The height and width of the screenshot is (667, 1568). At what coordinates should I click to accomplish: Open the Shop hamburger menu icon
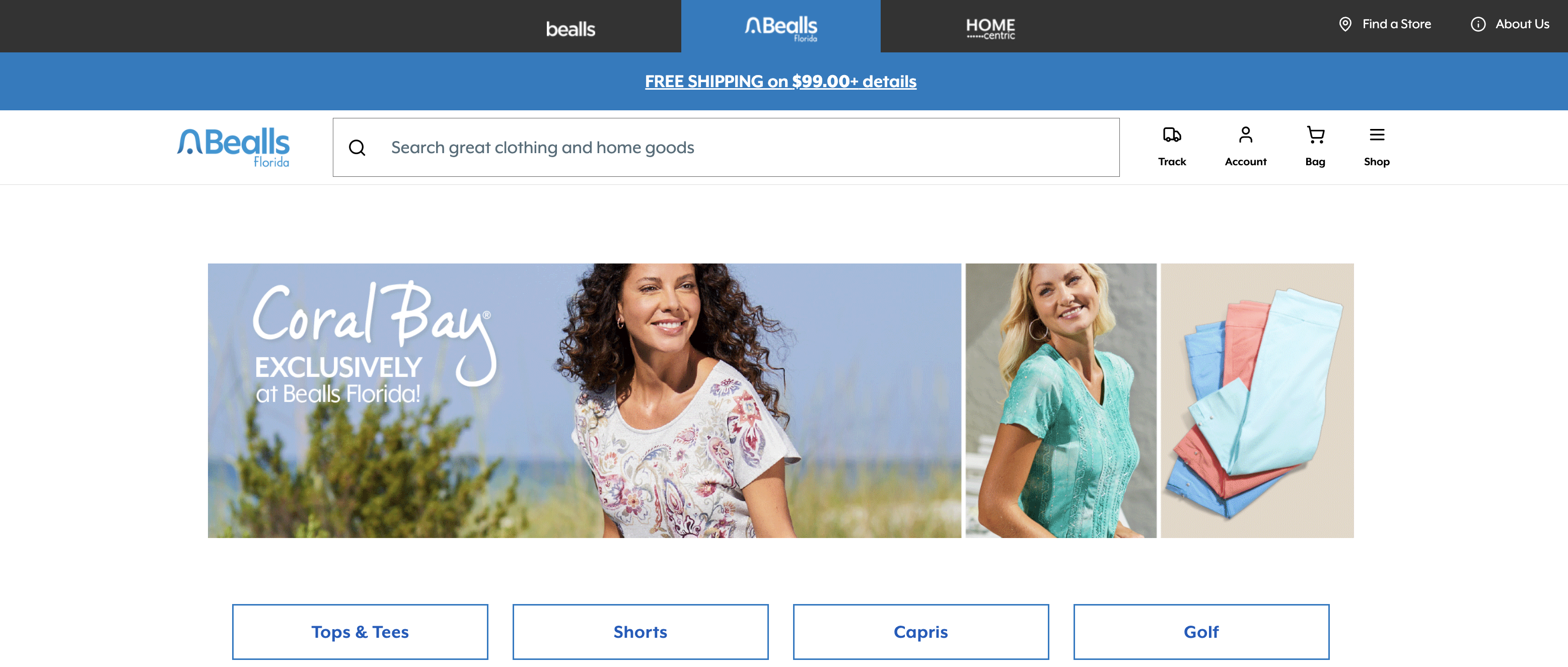point(1377,135)
